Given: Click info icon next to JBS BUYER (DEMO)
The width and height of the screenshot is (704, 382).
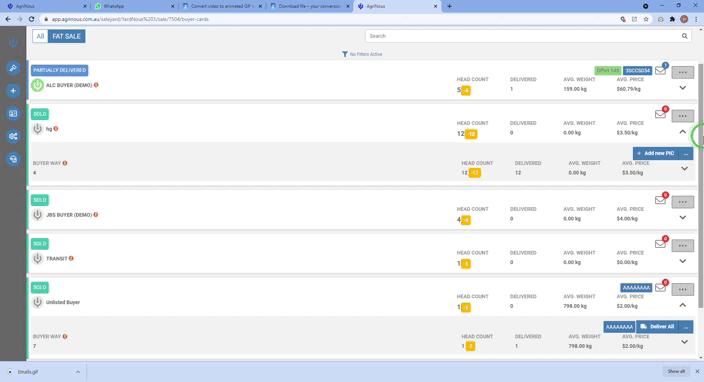Looking at the screenshot, I should pos(96,215).
